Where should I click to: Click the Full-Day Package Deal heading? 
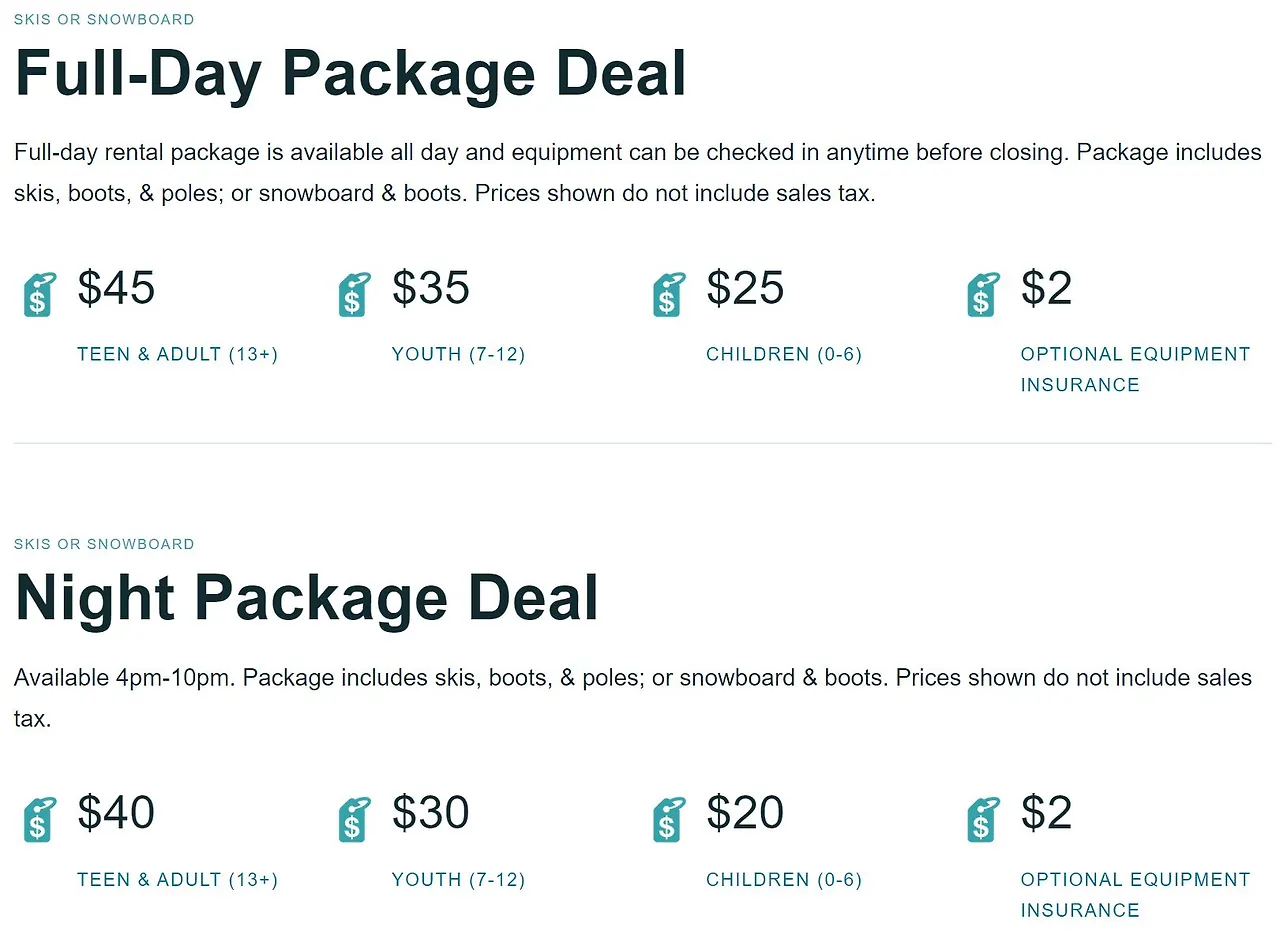tap(351, 73)
